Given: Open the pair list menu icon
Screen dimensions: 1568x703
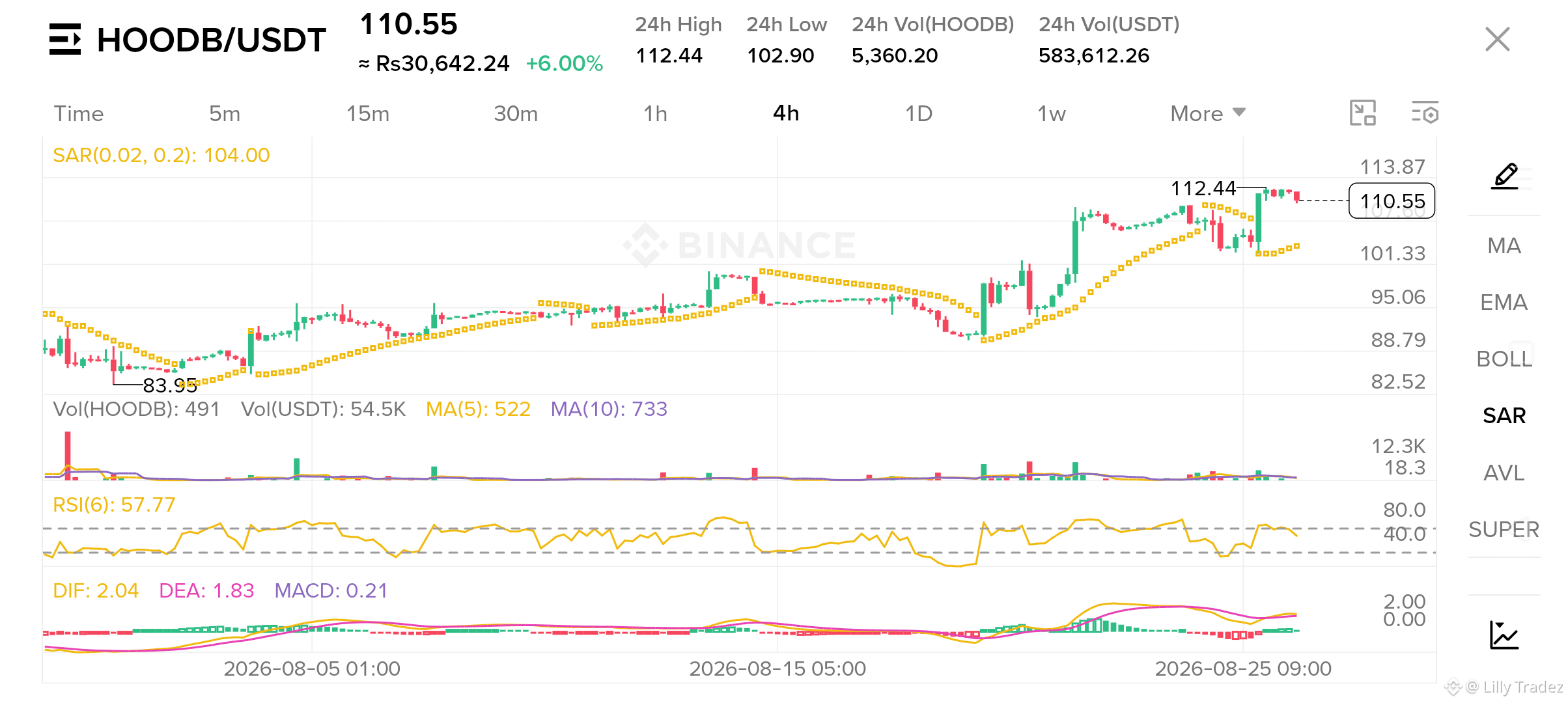Looking at the screenshot, I should (65, 39).
